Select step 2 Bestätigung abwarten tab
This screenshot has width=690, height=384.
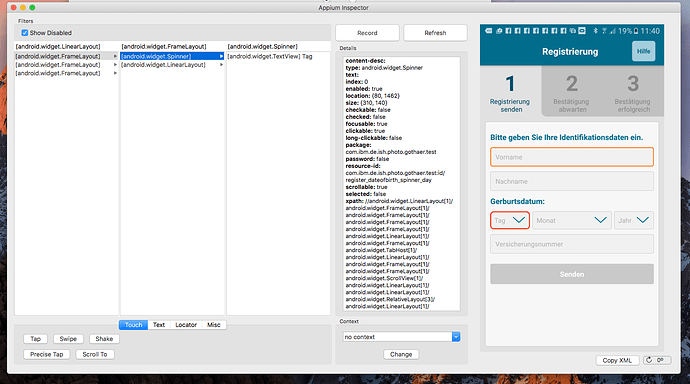click(572, 91)
